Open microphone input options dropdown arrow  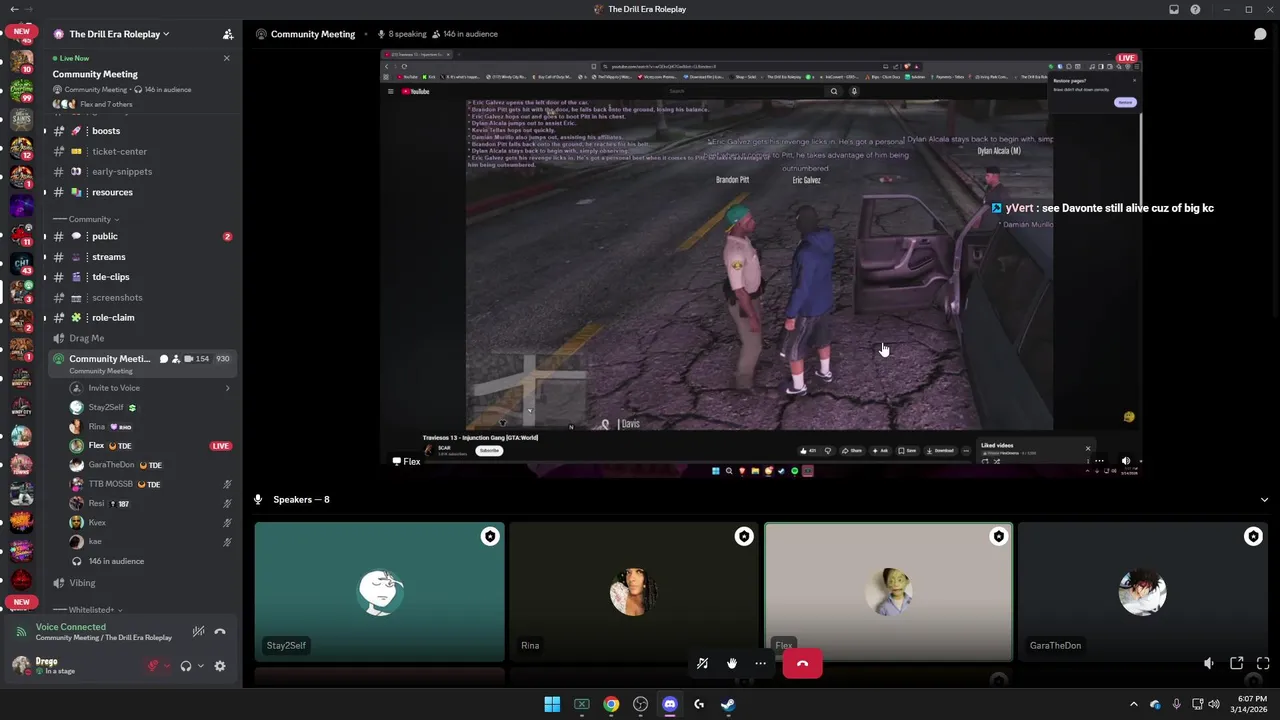pos(167,666)
